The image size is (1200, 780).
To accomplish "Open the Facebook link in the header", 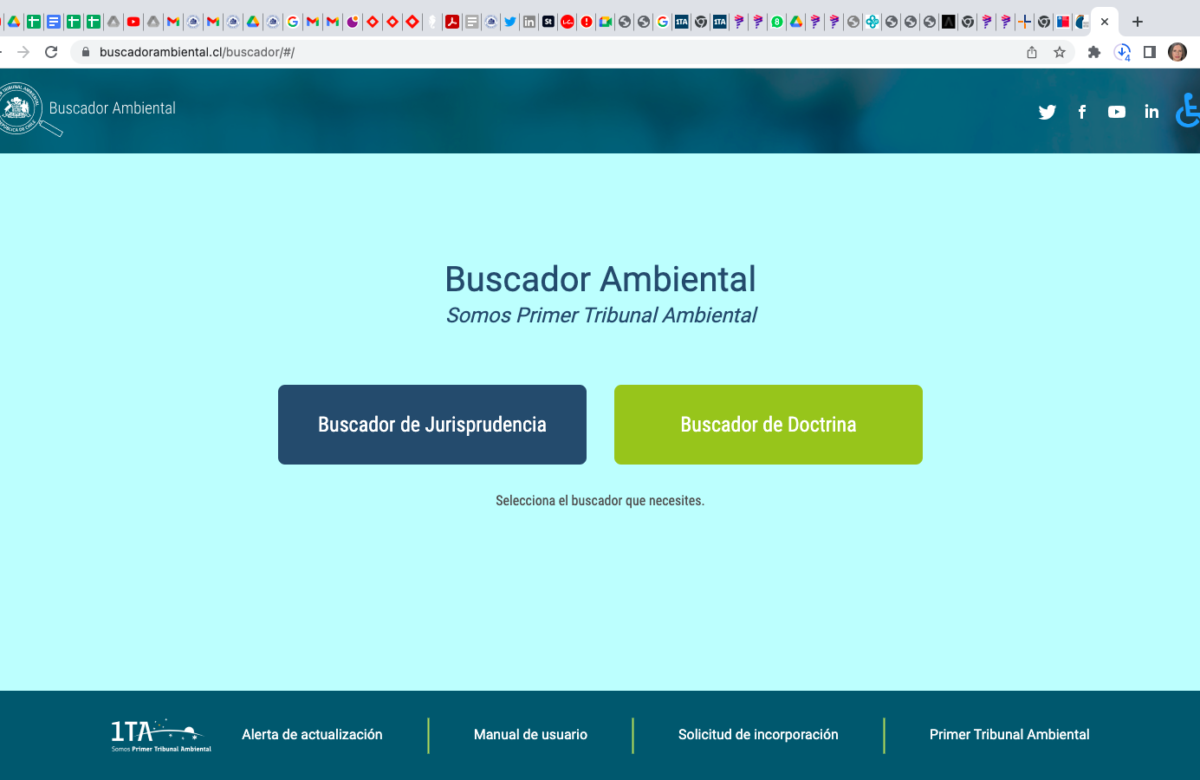I will click(x=1082, y=112).
